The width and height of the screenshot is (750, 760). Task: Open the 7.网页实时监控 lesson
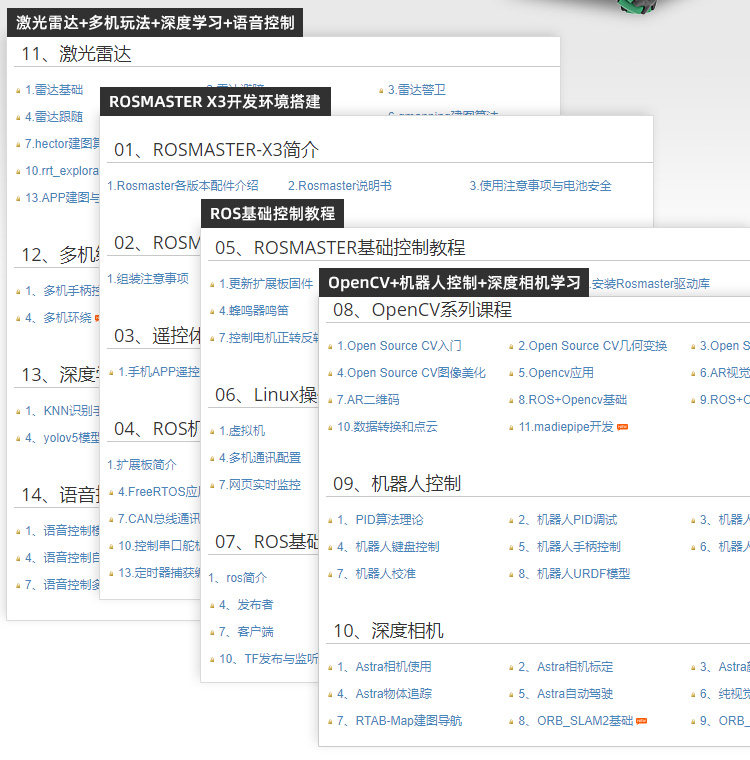coord(260,485)
